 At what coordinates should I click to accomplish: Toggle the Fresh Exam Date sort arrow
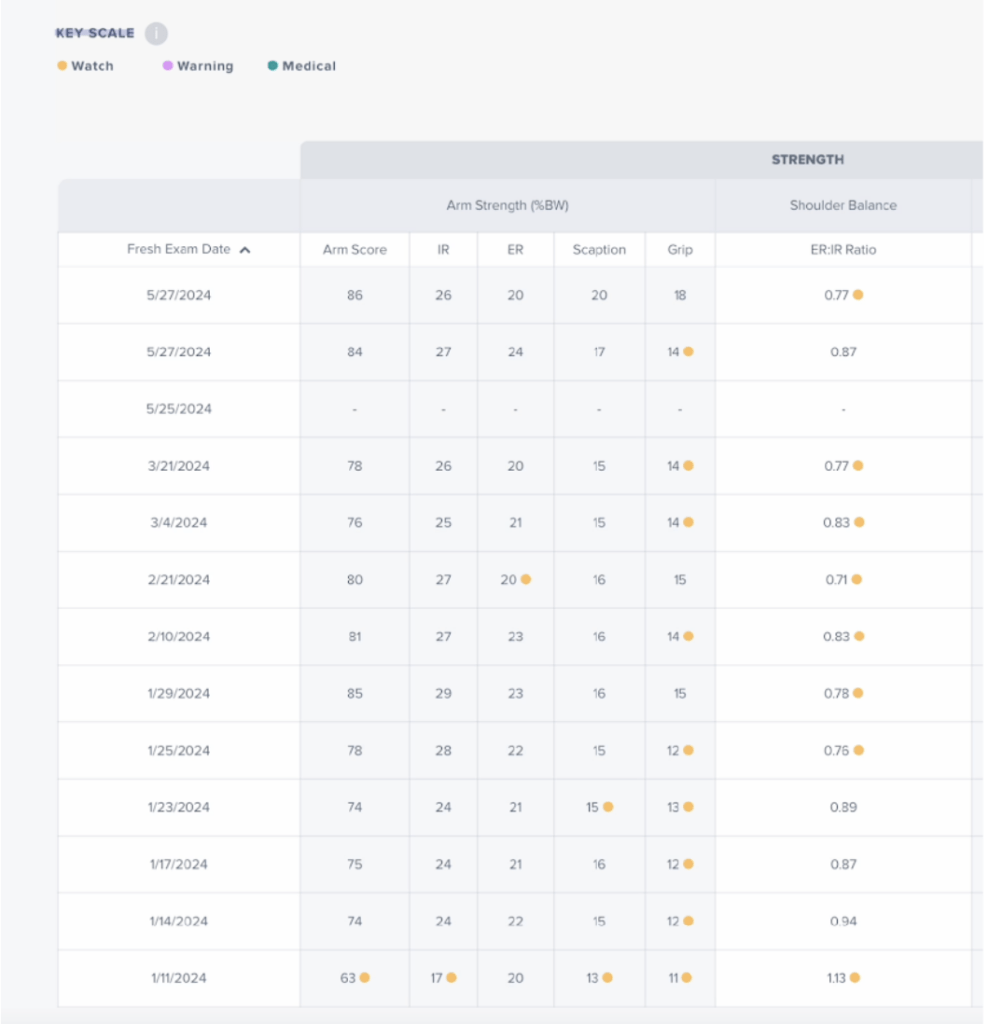(x=245, y=250)
